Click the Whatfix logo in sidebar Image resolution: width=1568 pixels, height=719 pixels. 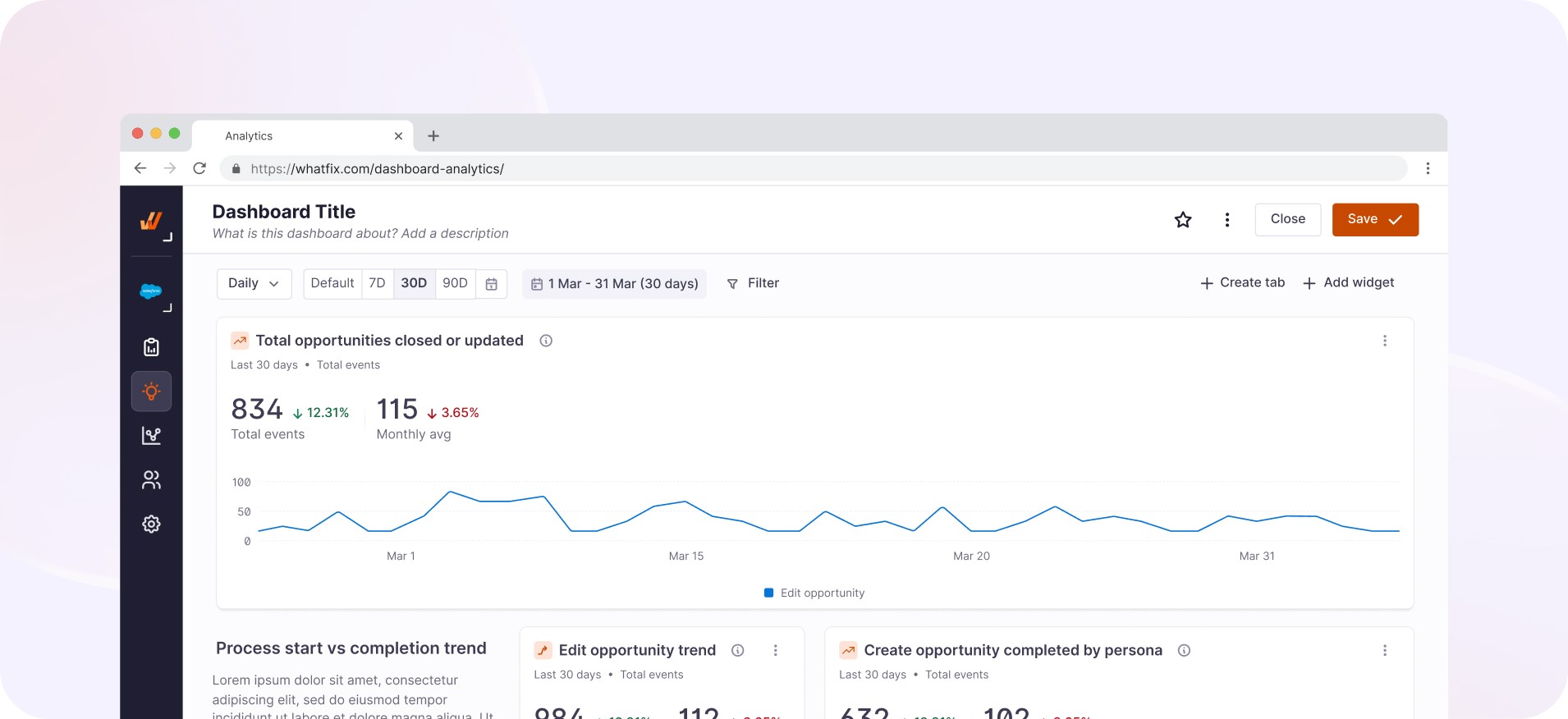(151, 220)
